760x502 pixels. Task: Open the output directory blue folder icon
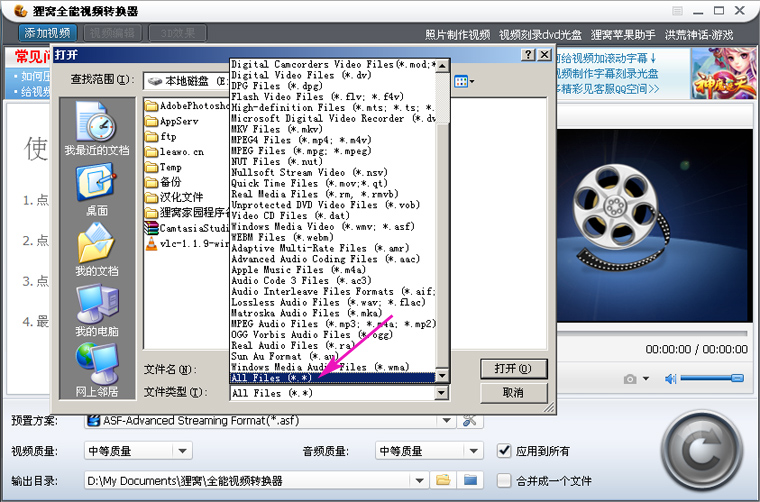(x=470, y=480)
